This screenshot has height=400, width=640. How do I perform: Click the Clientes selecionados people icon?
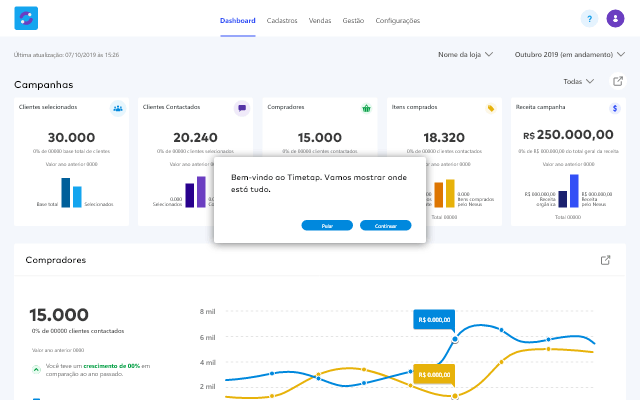118,108
